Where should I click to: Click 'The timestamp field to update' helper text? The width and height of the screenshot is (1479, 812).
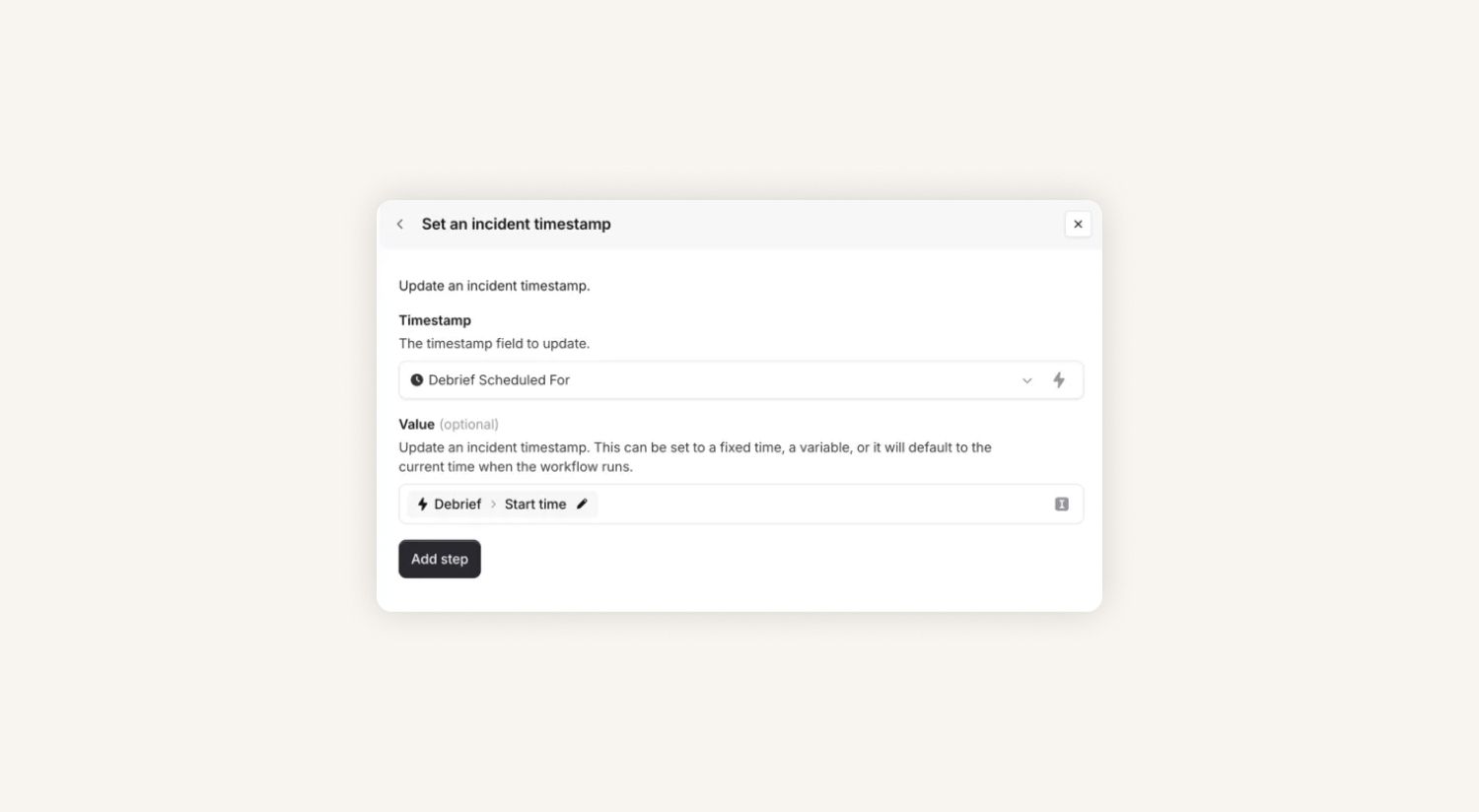(494, 344)
